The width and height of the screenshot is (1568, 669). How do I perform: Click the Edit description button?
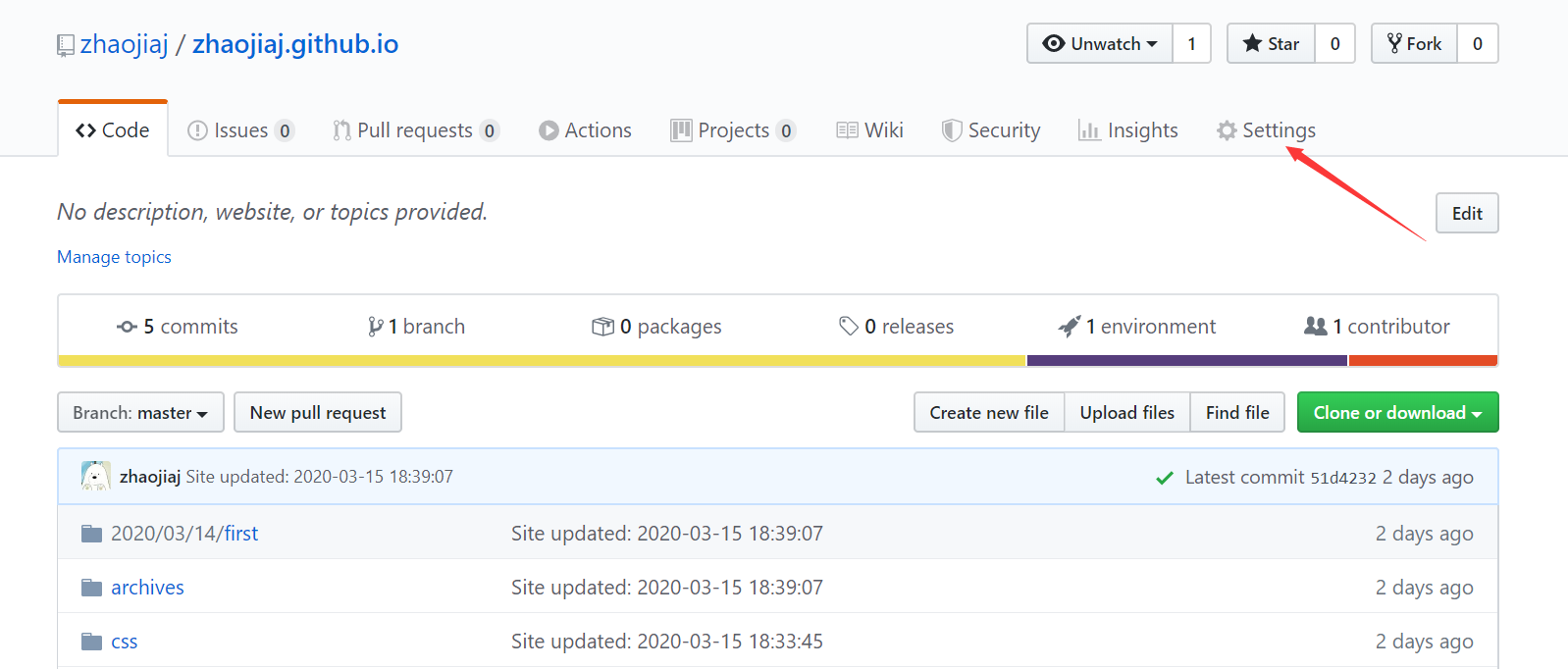(x=1467, y=213)
